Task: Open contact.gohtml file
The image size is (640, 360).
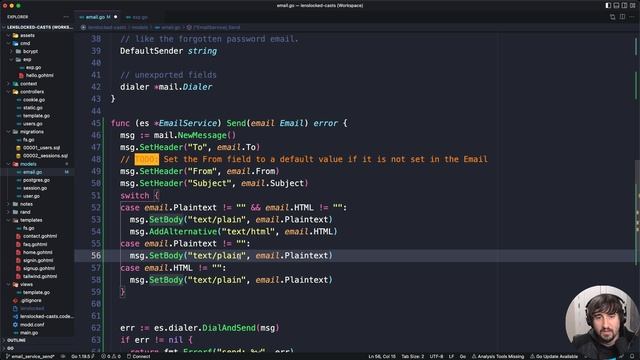Action: (x=40, y=236)
